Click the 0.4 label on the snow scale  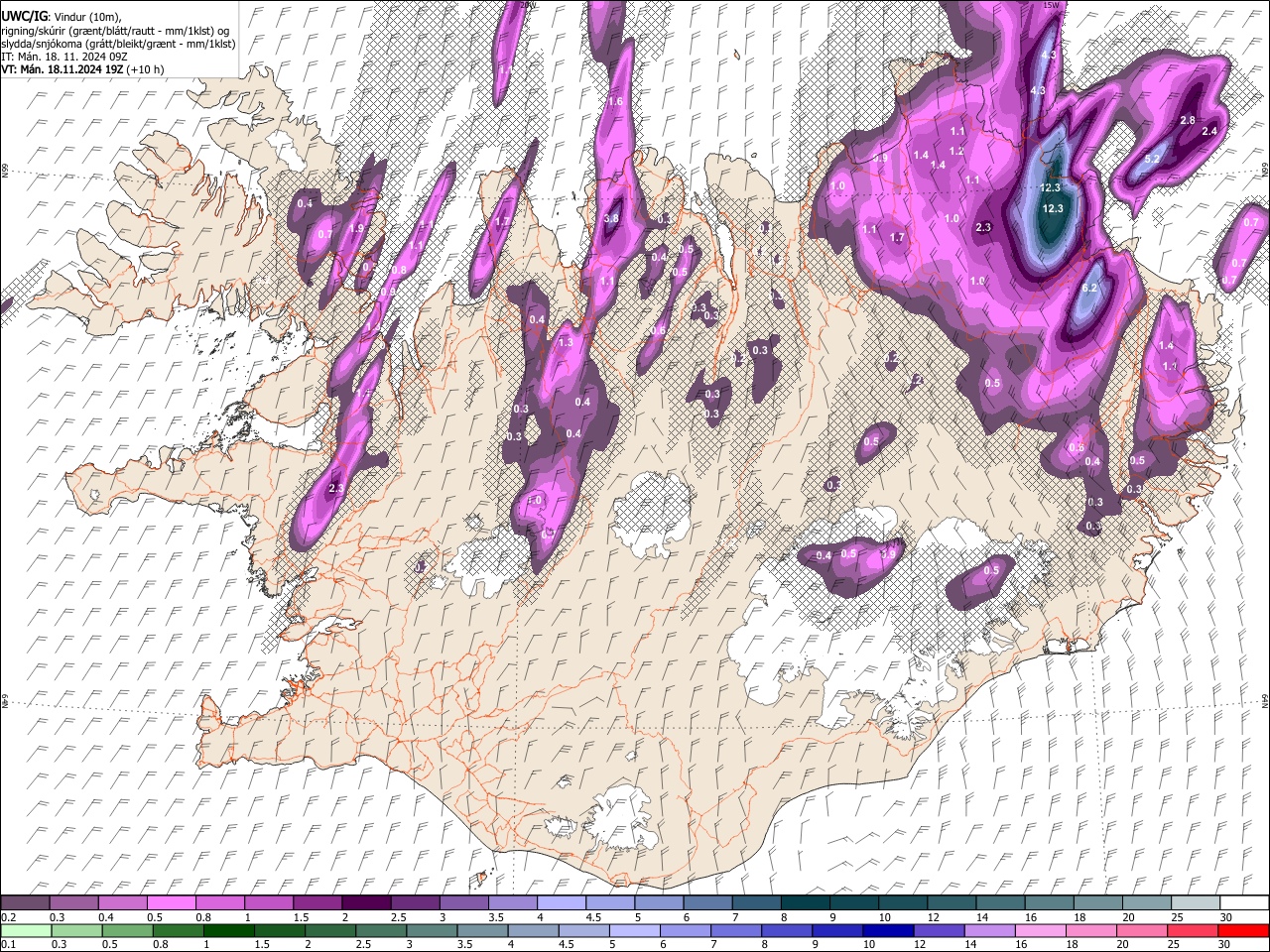(106, 917)
